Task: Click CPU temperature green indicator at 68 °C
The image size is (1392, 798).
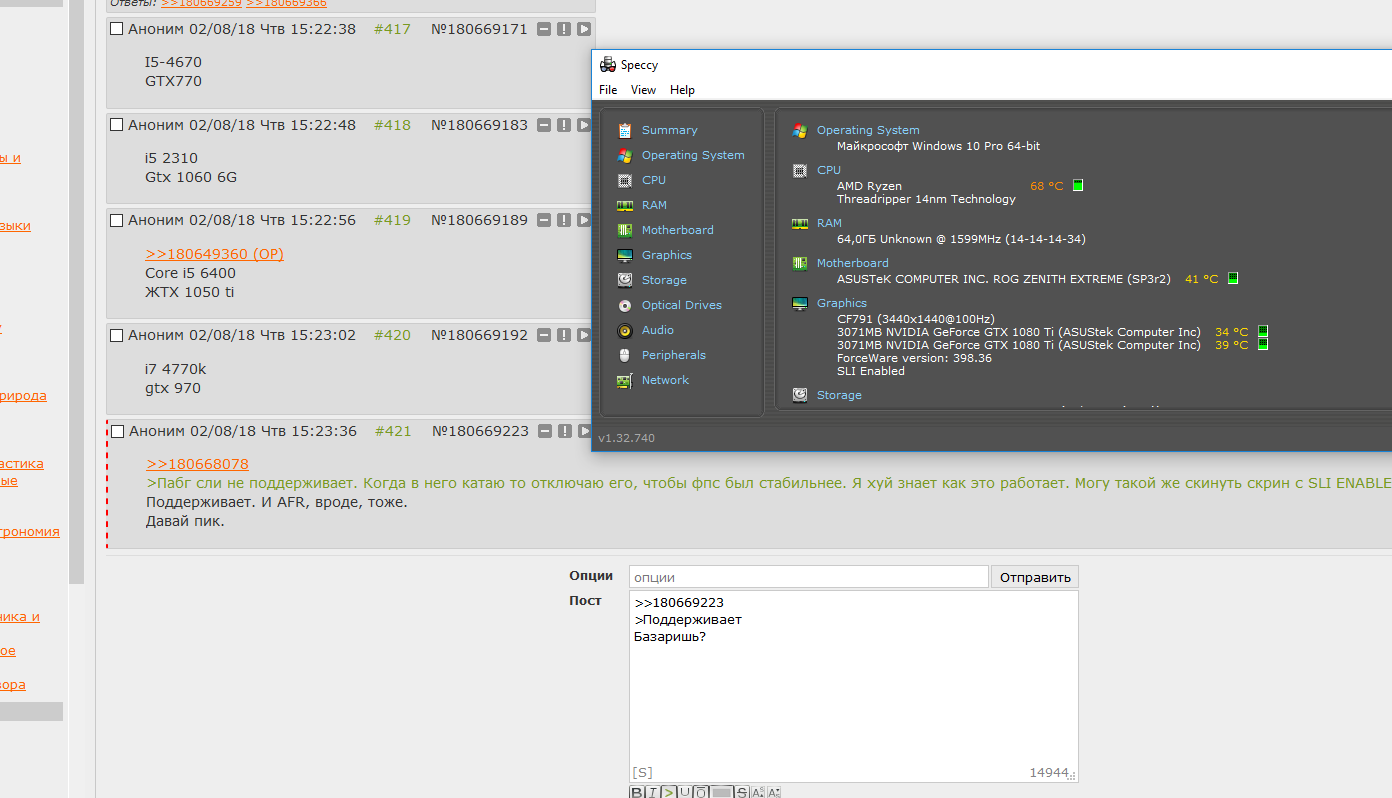Action: (1078, 185)
